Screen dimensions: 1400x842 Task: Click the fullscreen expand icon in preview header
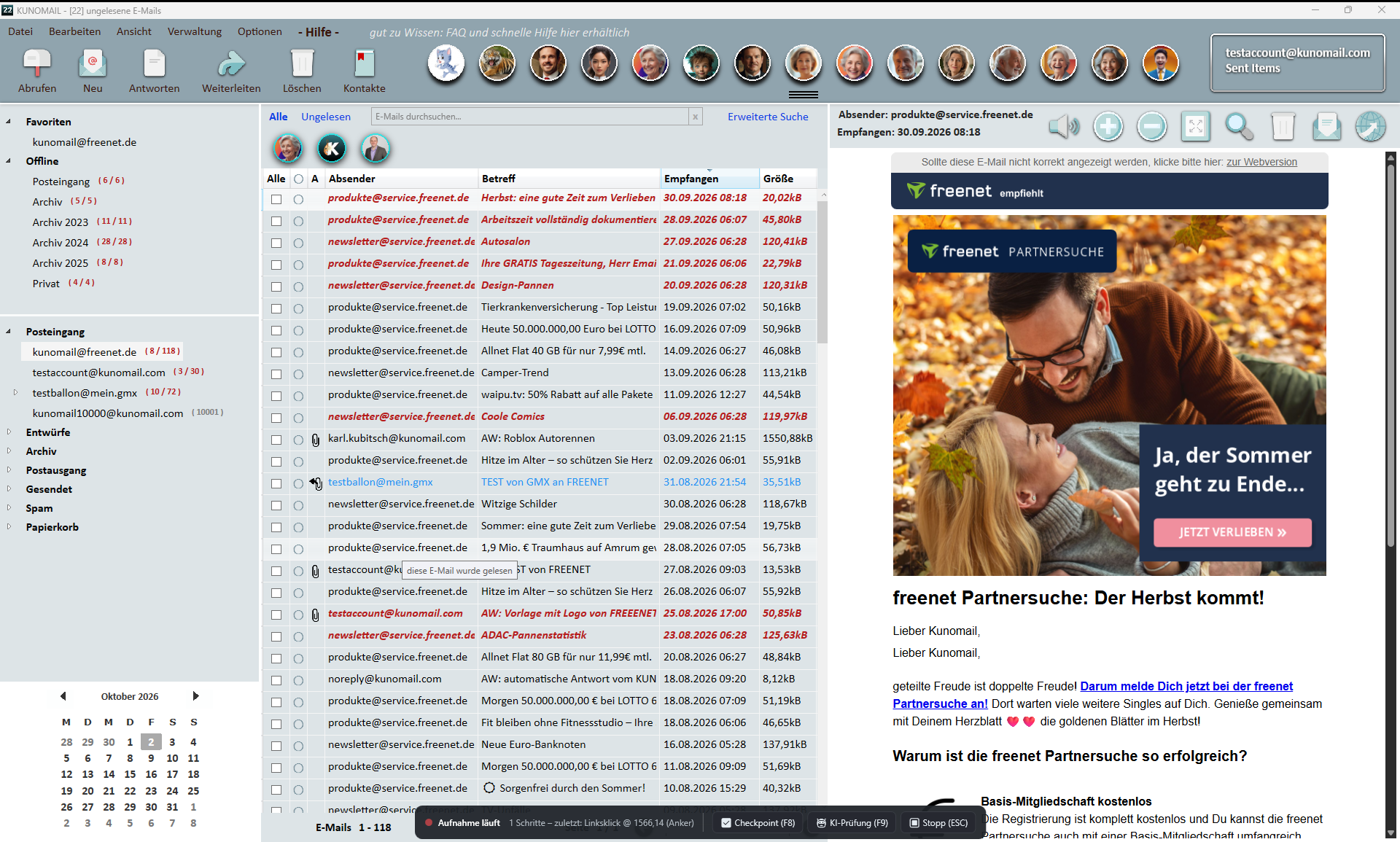(x=1196, y=126)
